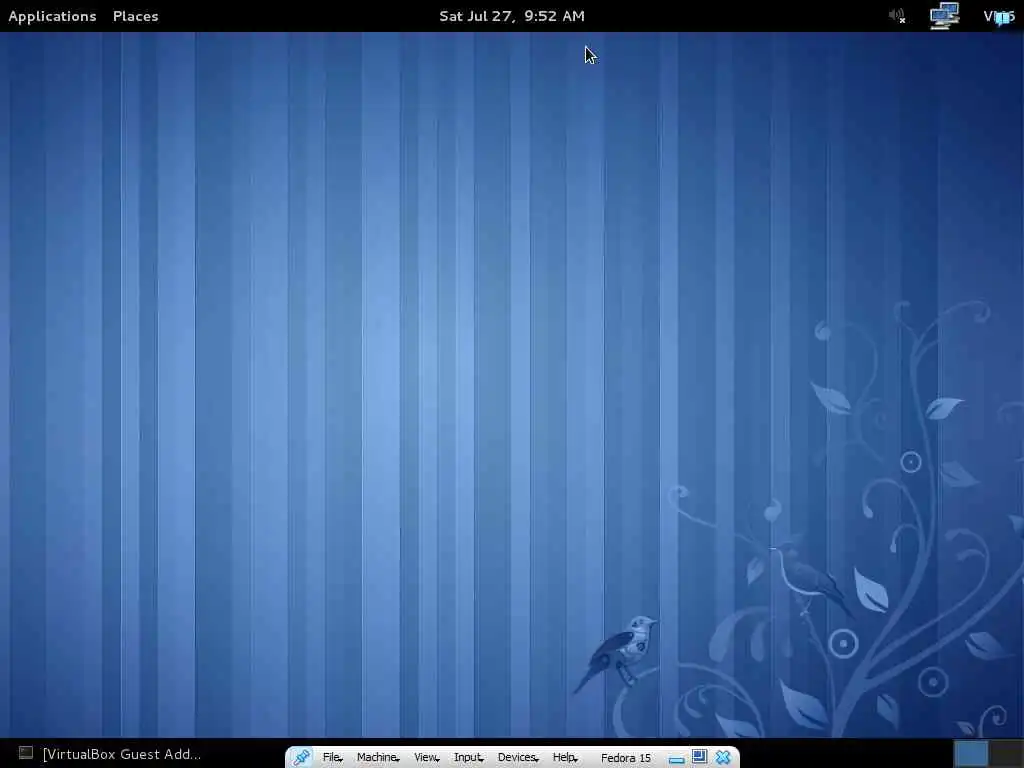Click the muted volume speaker icon
This screenshot has height=768, width=1024.
click(897, 16)
